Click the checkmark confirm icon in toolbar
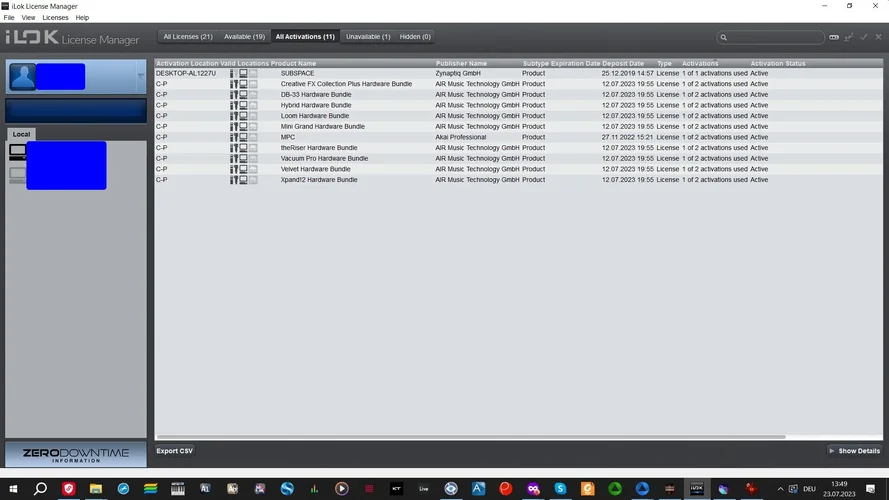Image resolution: width=889 pixels, height=500 pixels. [863, 37]
